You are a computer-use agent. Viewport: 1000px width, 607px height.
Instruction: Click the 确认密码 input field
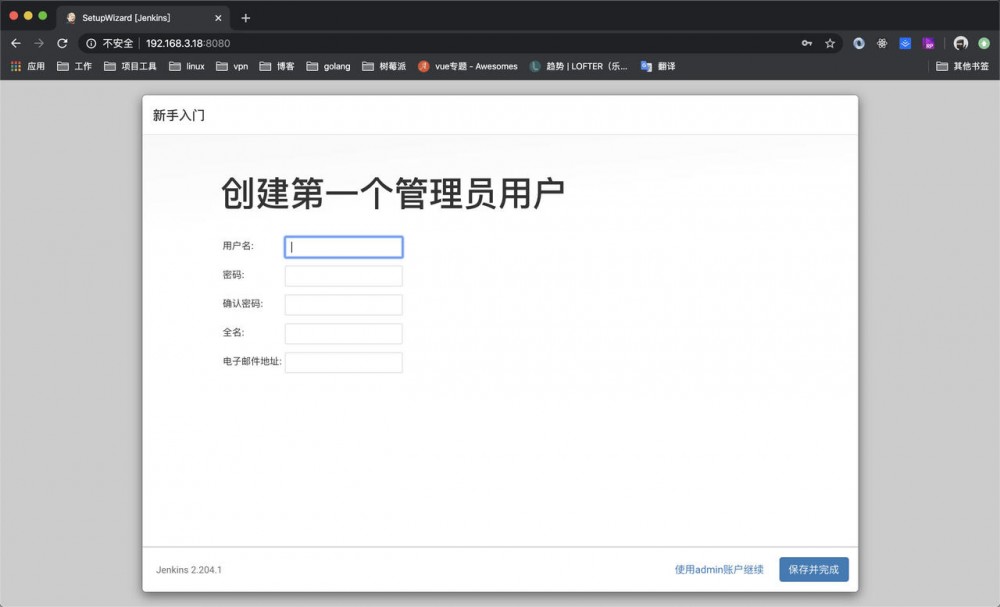[x=343, y=304]
